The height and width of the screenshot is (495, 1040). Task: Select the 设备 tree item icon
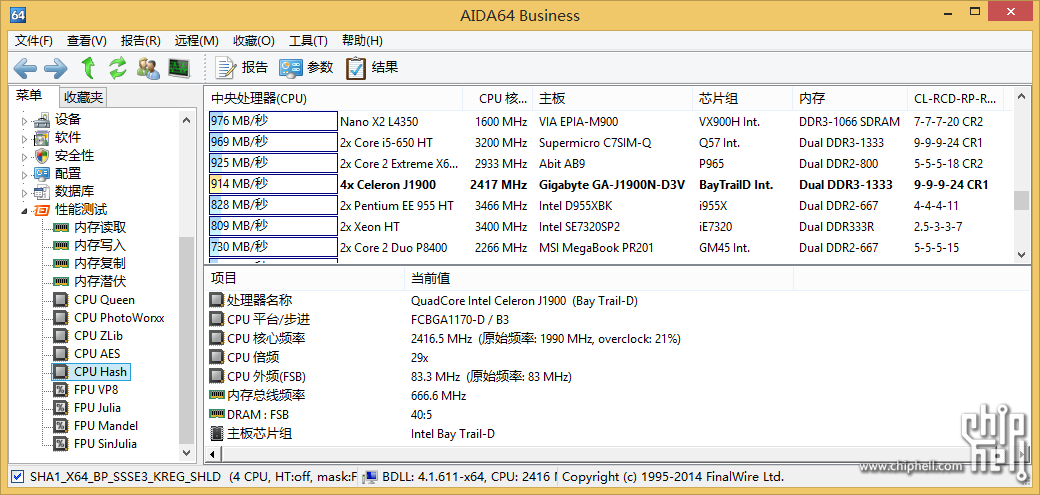[42, 120]
